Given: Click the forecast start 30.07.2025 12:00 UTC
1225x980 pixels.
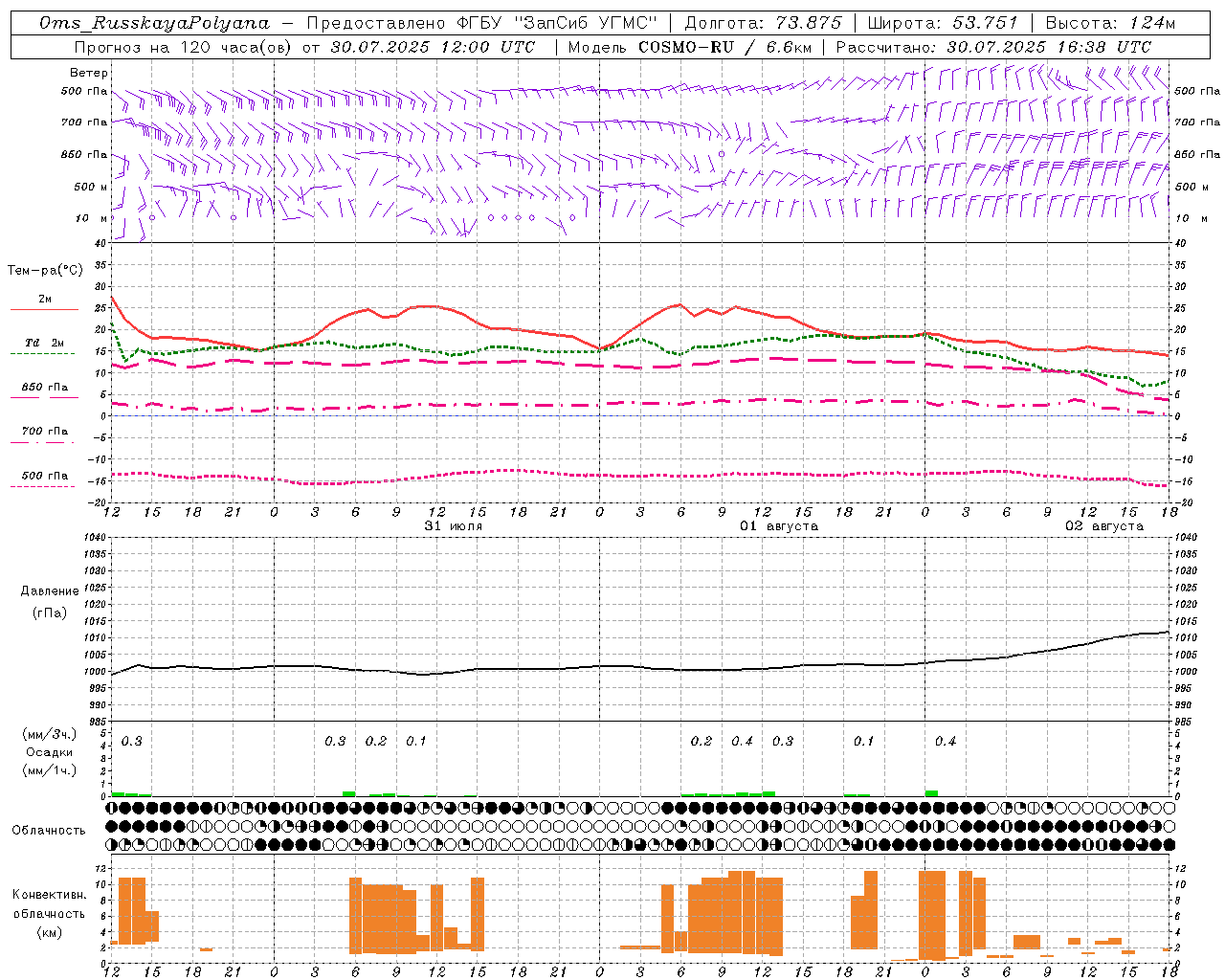Looking at the screenshot, I should pyautogui.click(x=434, y=47).
